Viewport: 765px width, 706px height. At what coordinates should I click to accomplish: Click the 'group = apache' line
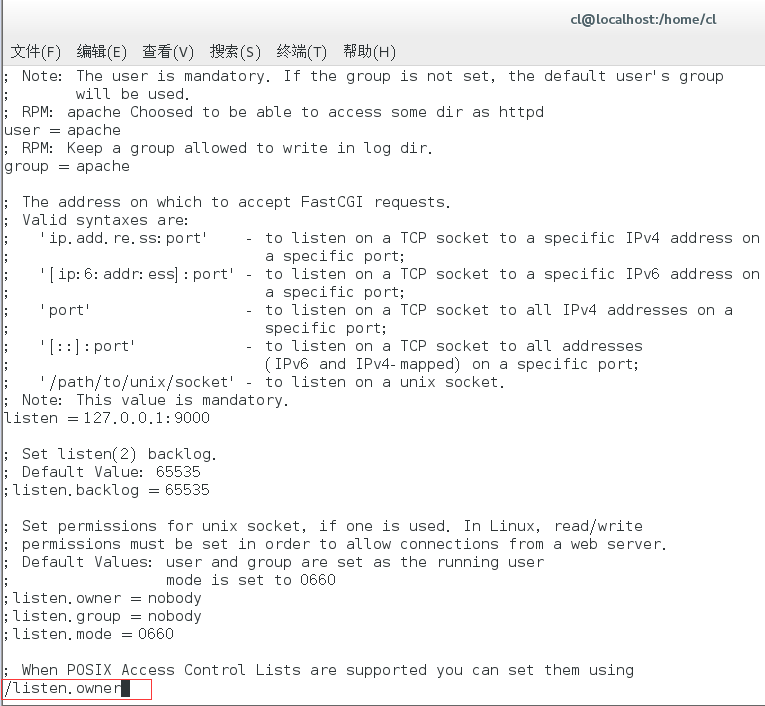[67, 166]
